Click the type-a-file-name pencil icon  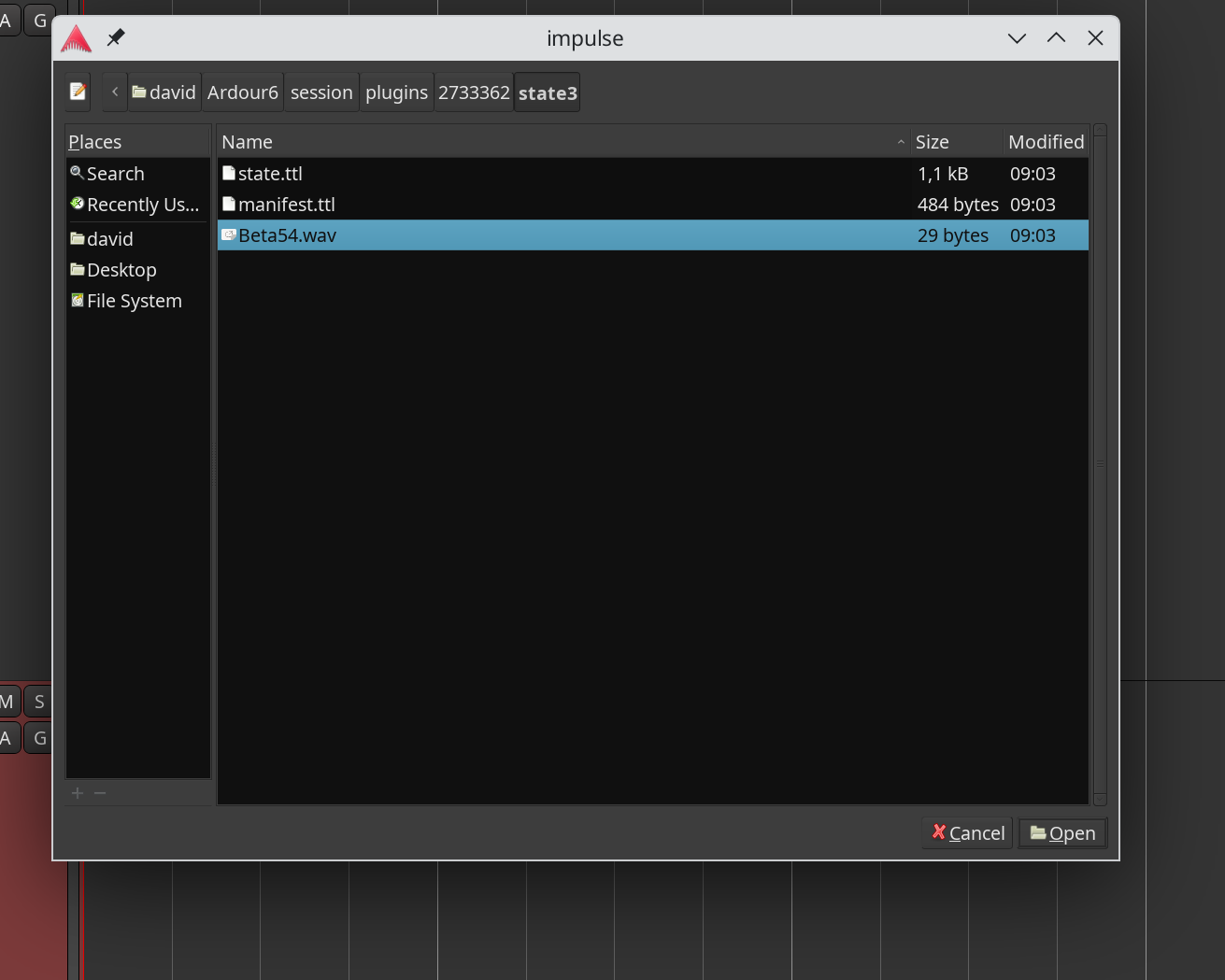pos(78,92)
